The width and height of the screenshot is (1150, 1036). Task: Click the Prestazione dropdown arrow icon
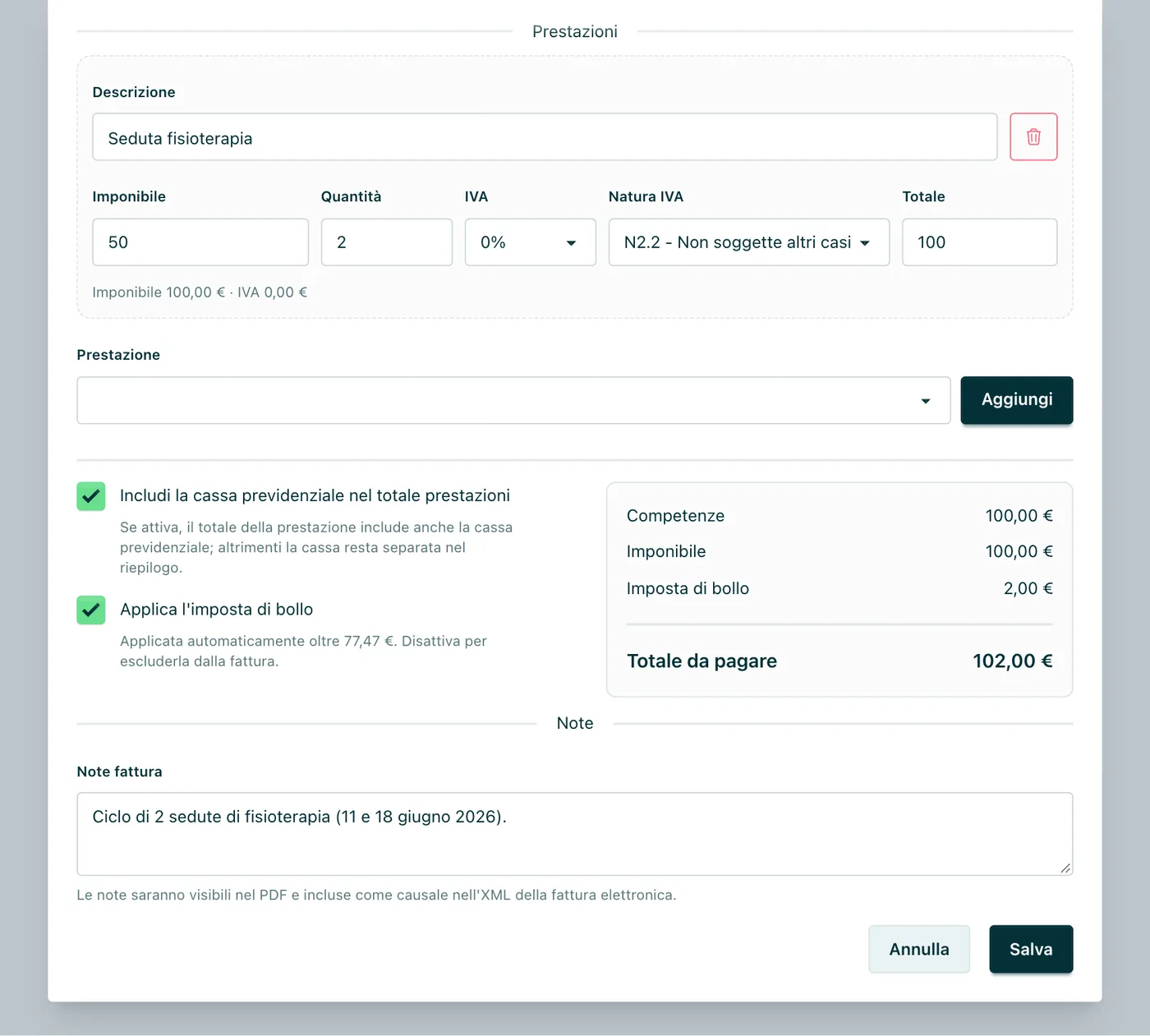[926, 402]
